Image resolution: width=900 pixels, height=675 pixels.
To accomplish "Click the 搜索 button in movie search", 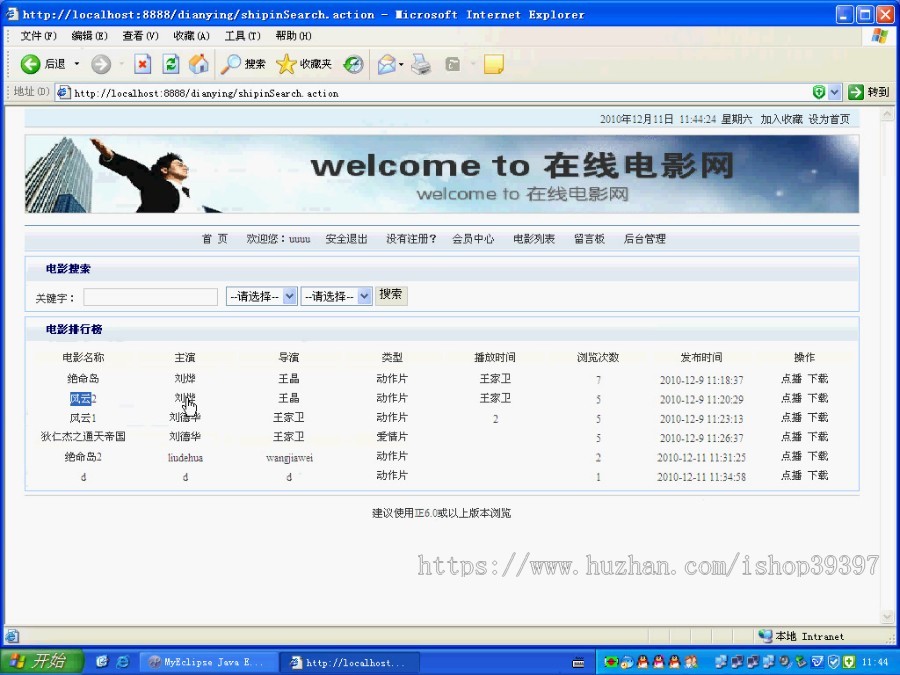I will click(391, 295).
